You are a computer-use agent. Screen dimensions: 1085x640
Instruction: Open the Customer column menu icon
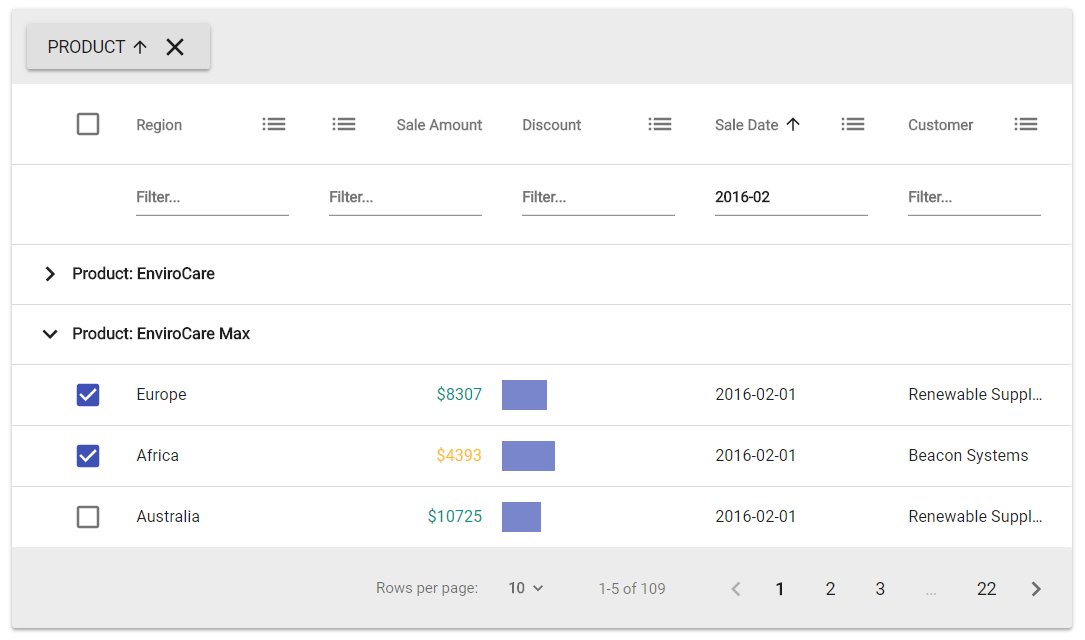(x=1026, y=125)
